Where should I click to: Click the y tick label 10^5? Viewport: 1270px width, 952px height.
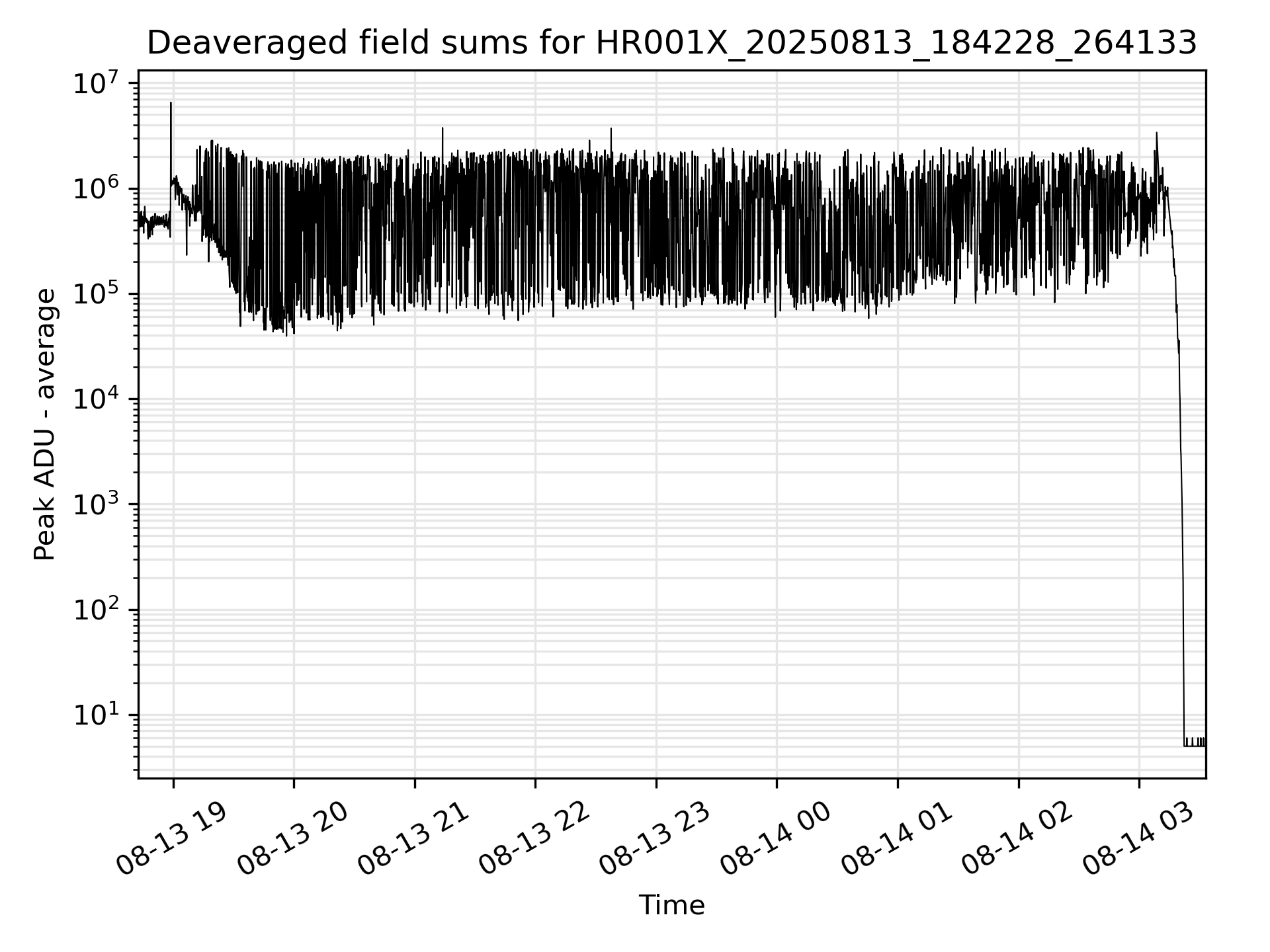tap(95, 294)
